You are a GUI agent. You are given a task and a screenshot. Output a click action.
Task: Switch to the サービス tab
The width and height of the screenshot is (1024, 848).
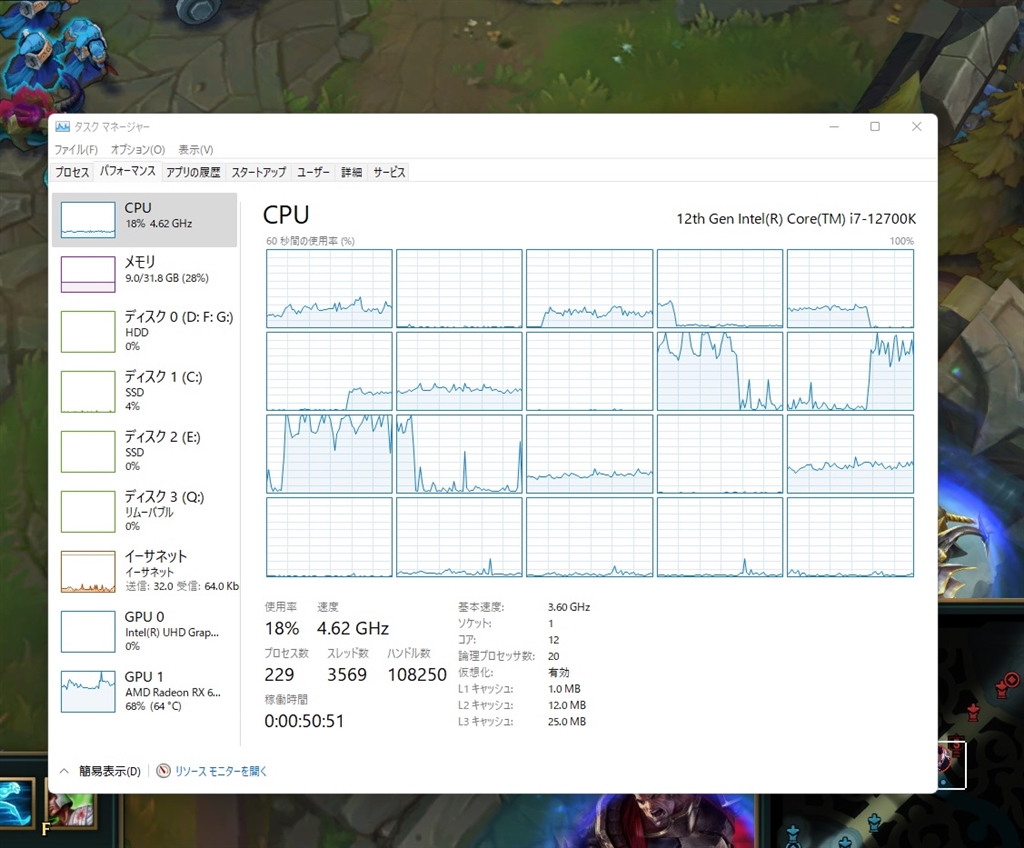(389, 172)
